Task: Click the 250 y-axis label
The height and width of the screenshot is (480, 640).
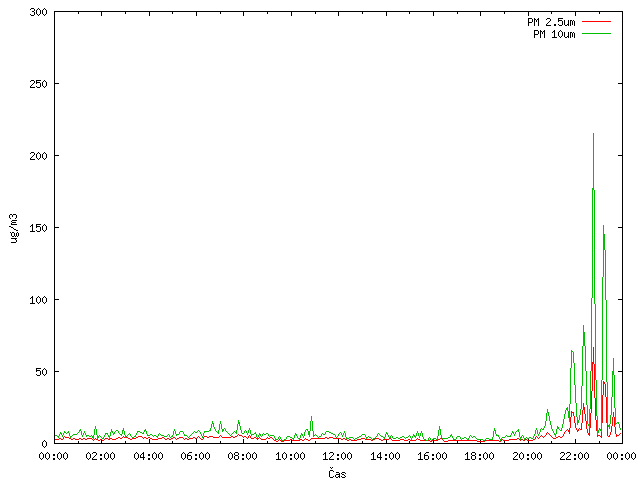Action: click(39, 84)
